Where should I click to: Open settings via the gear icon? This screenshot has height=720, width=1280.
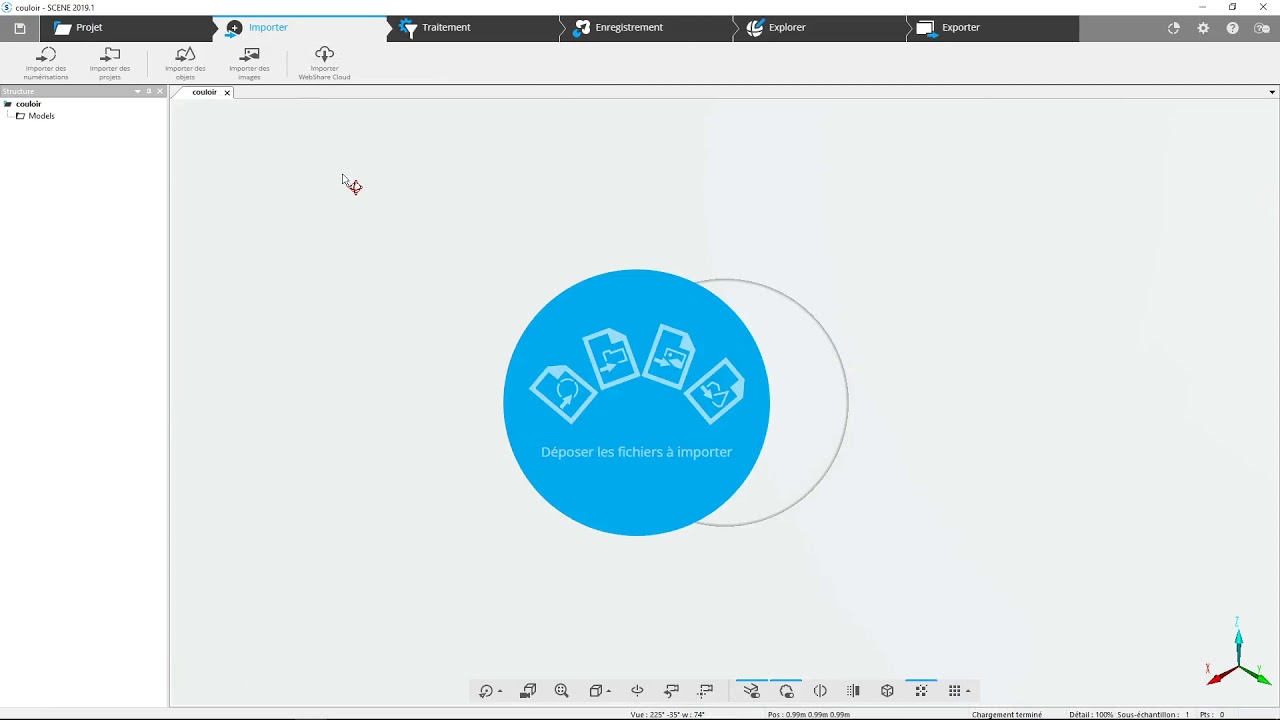tap(1203, 28)
